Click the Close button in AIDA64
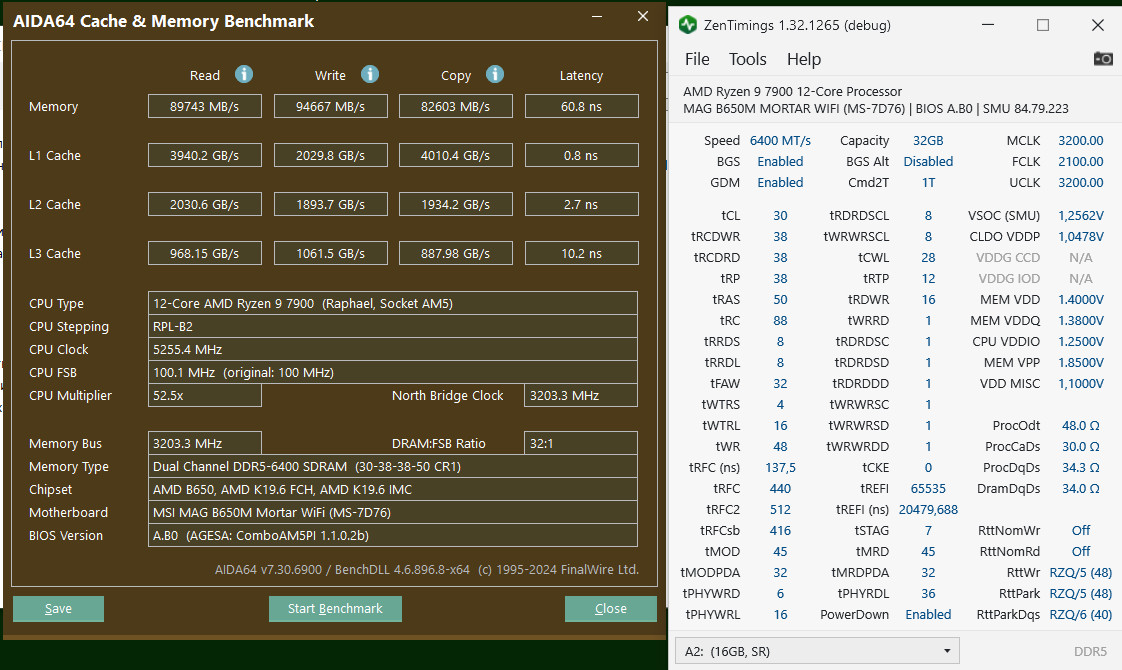The height and width of the screenshot is (670, 1122). (x=610, y=608)
